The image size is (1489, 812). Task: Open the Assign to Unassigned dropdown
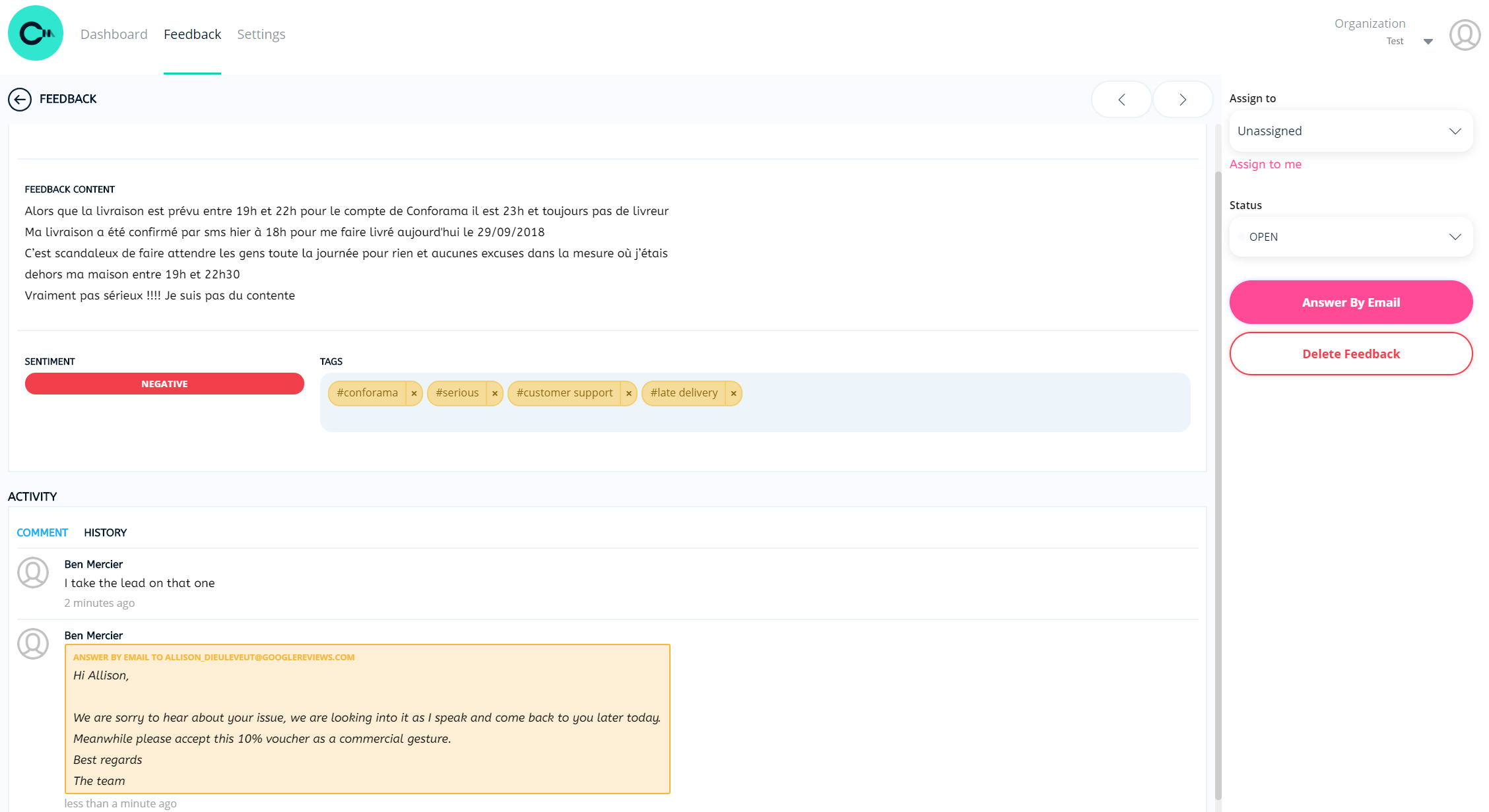pyautogui.click(x=1350, y=131)
